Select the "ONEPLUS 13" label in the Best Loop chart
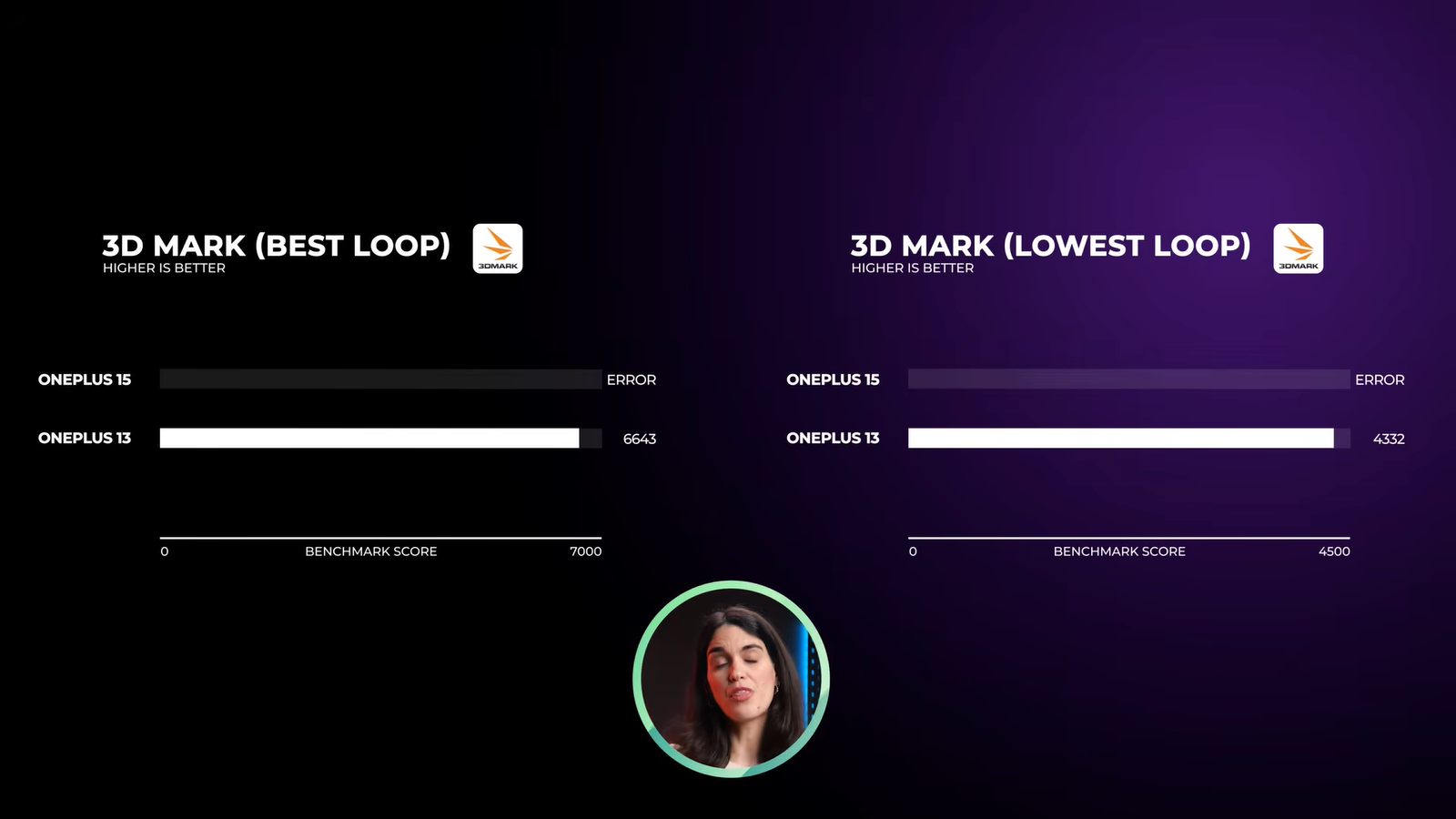1456x819 pixels. 85,438
